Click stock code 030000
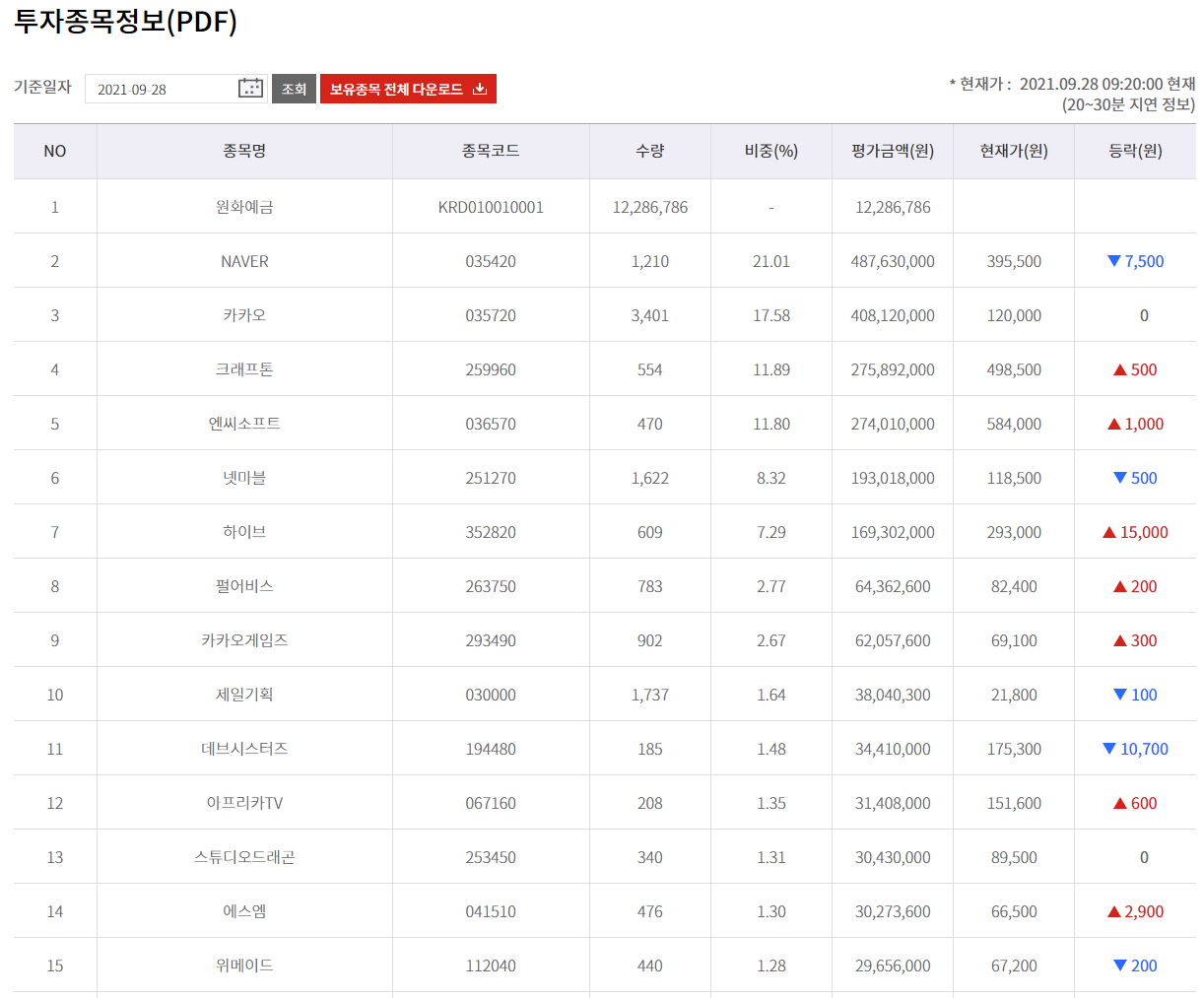The height and width of the screenshot is (998, 1204). pos(491,695)
